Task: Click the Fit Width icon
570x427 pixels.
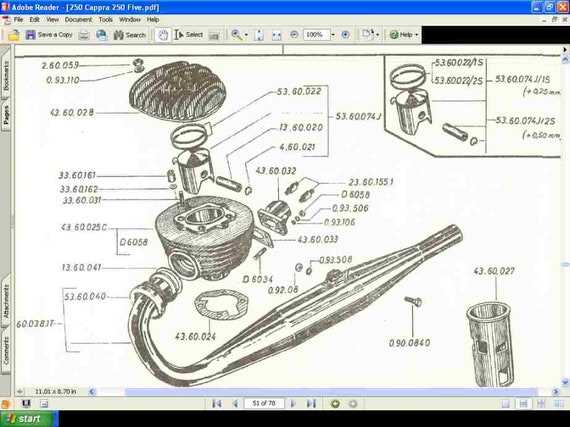Action: [277, 35]
